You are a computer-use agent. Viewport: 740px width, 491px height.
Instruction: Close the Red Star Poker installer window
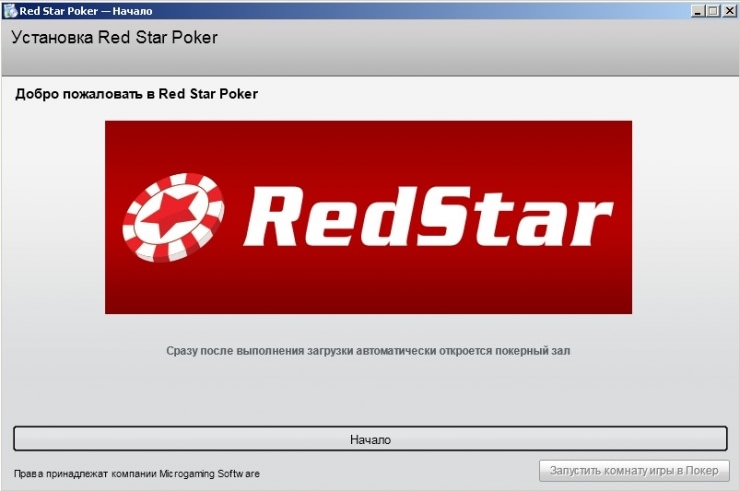tap(729, 10)
